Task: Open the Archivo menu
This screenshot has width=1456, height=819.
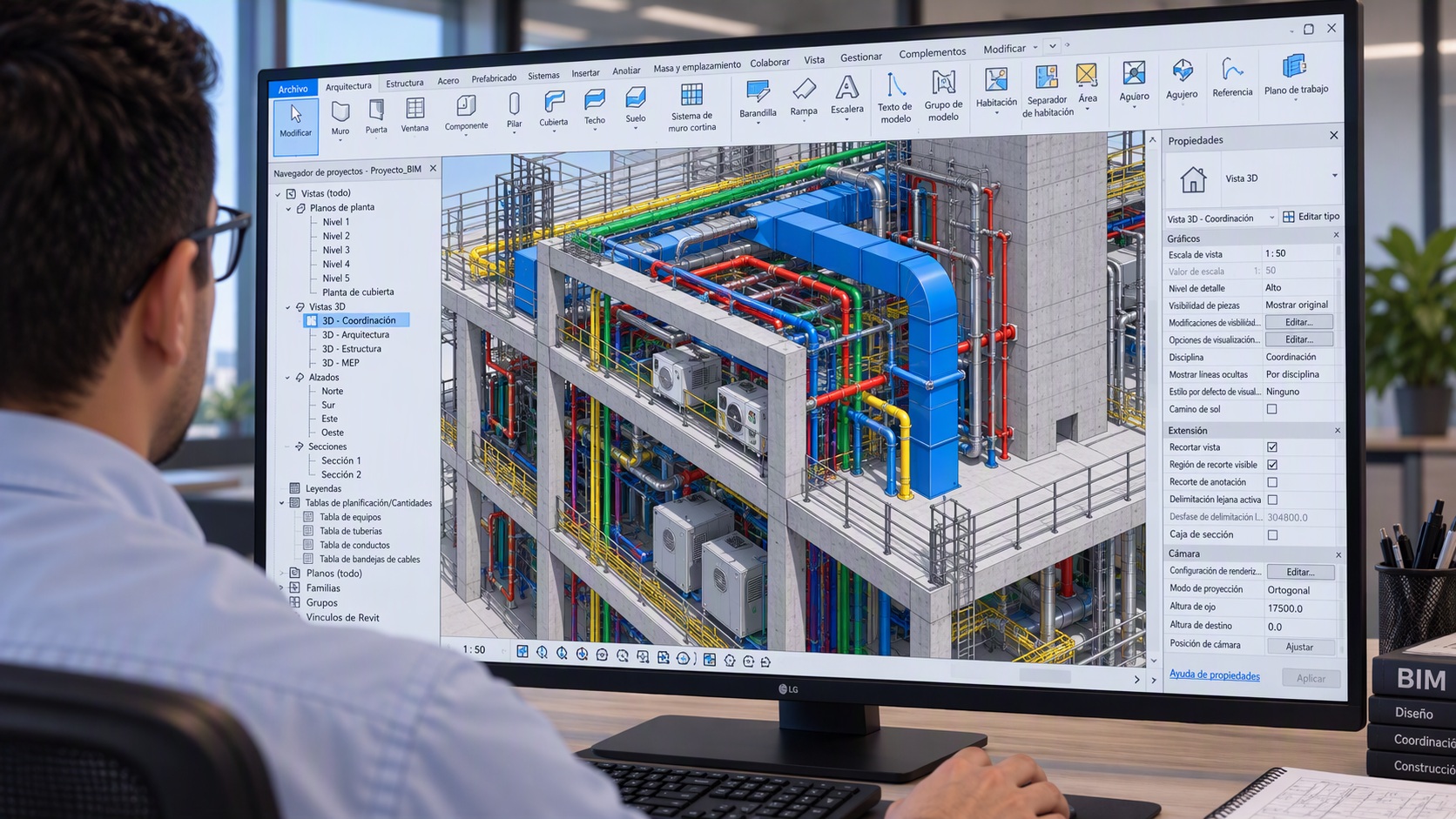Action: tap(293, 89)
